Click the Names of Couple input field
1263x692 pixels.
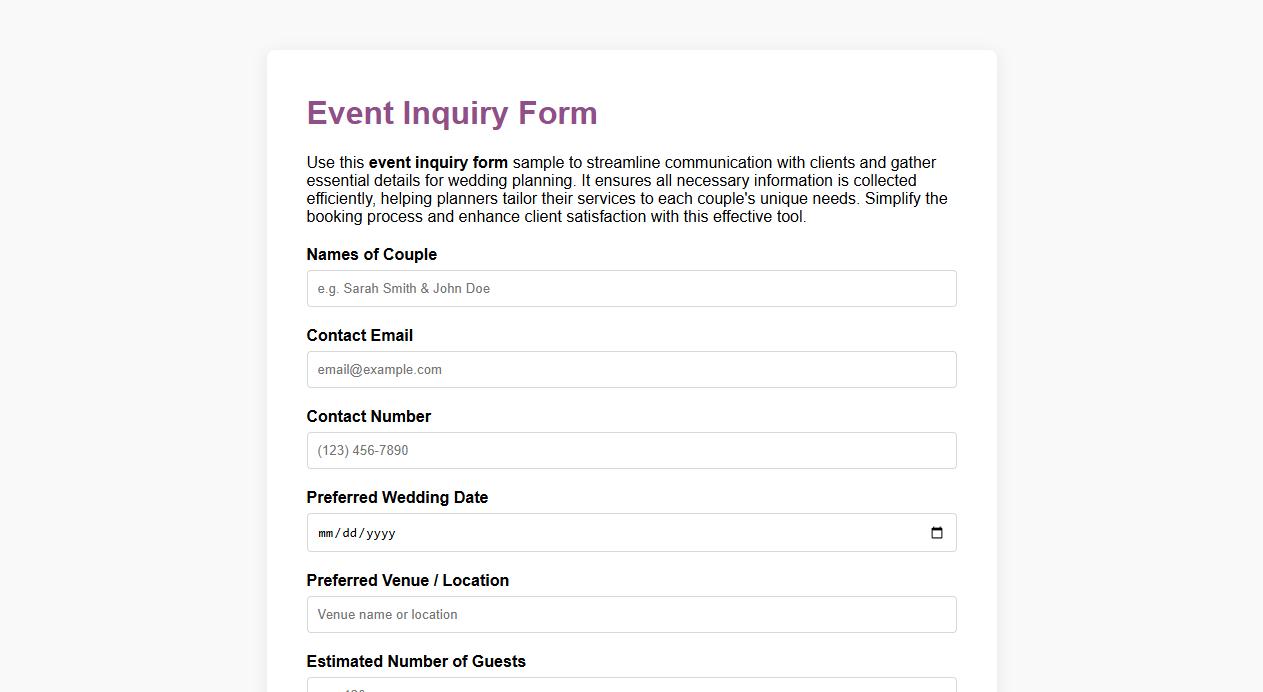pyautogui.click(x=631, y=288)
